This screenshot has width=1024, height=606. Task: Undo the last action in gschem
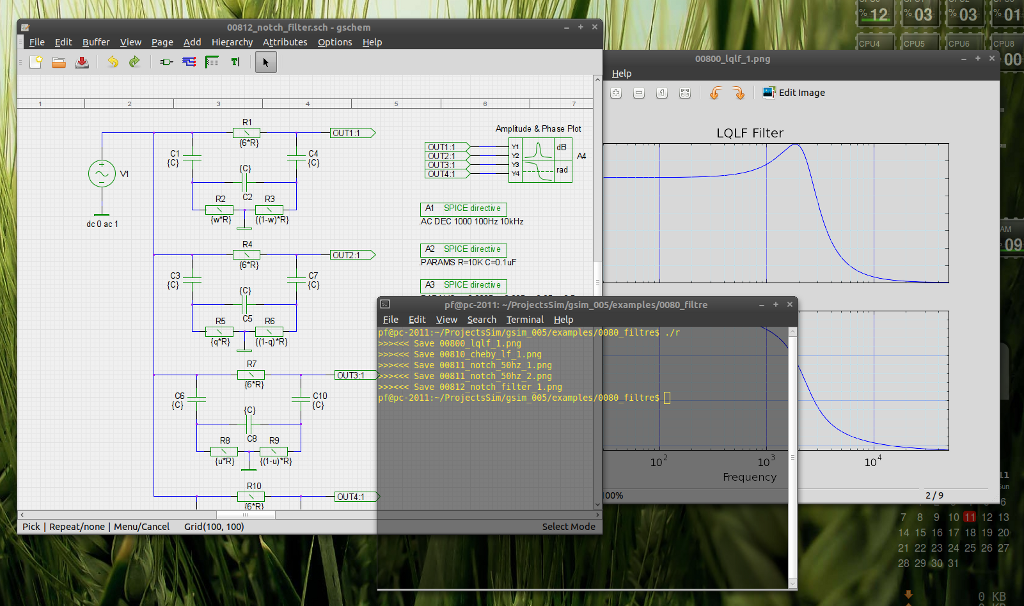[x=113, y=62]
